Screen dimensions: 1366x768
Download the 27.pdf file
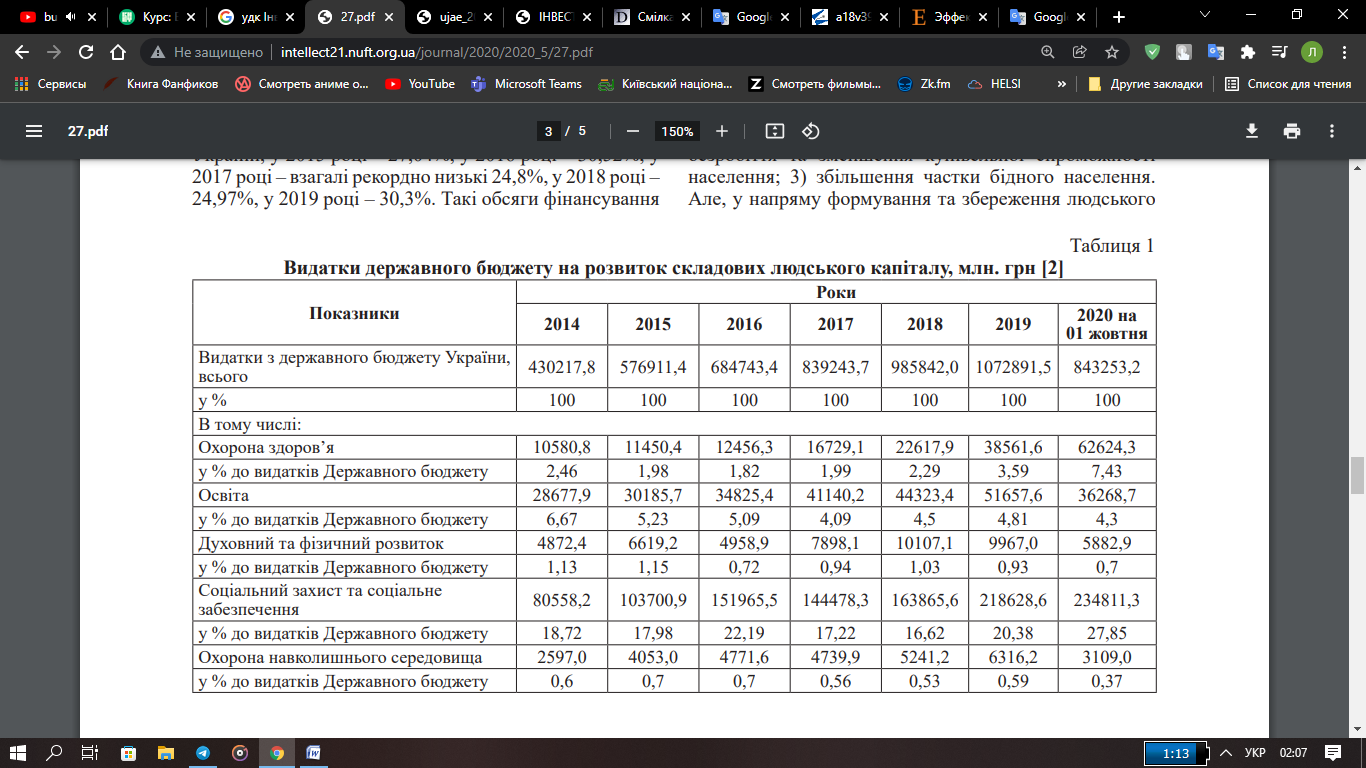(1251, 131)
